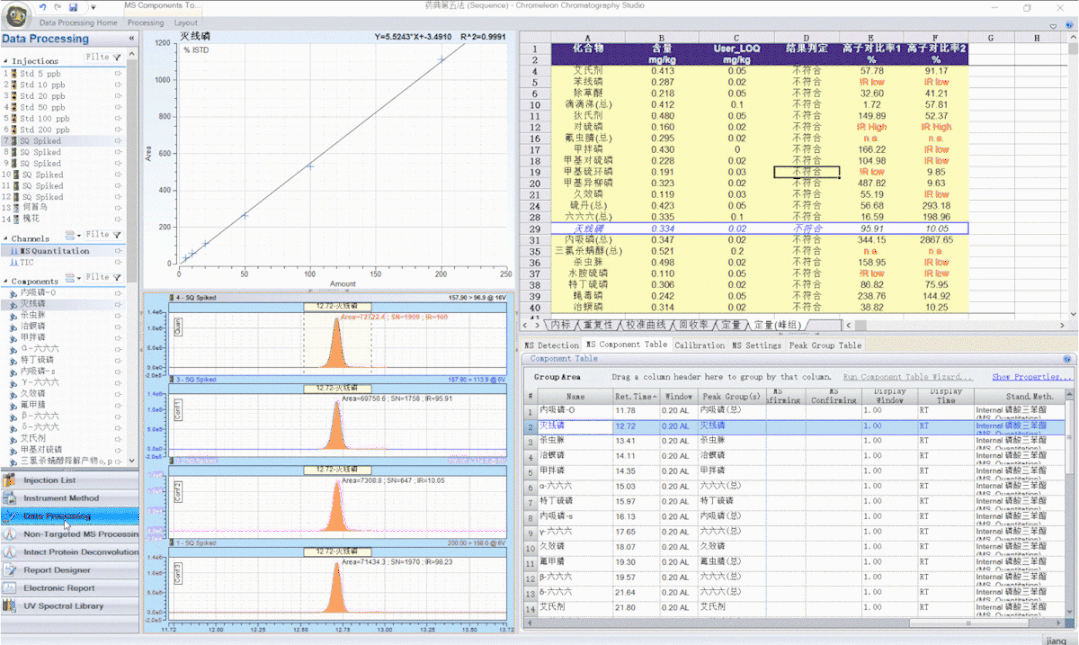Open the UV Spectral Library icon
This screenshot has height=645, width=1079.
pos(11,606)
